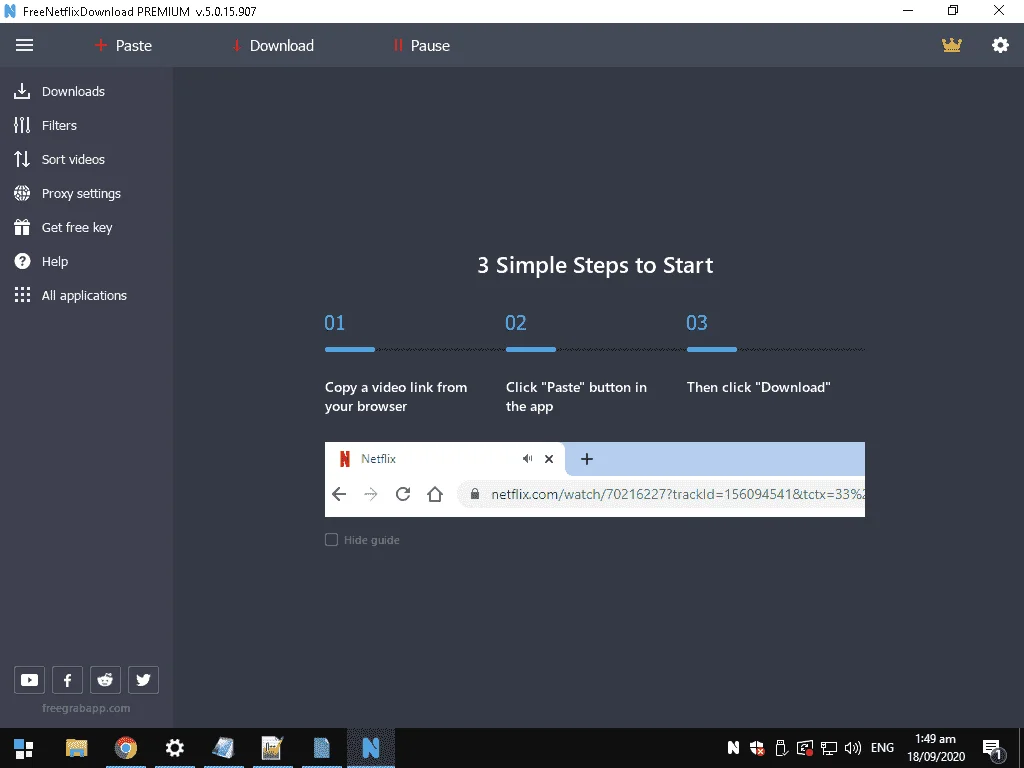Image resolution: width=1024 pixels, height=768 pixels.
Task: Visit freegrabapp.com link
Action: (x=86, y=708)
